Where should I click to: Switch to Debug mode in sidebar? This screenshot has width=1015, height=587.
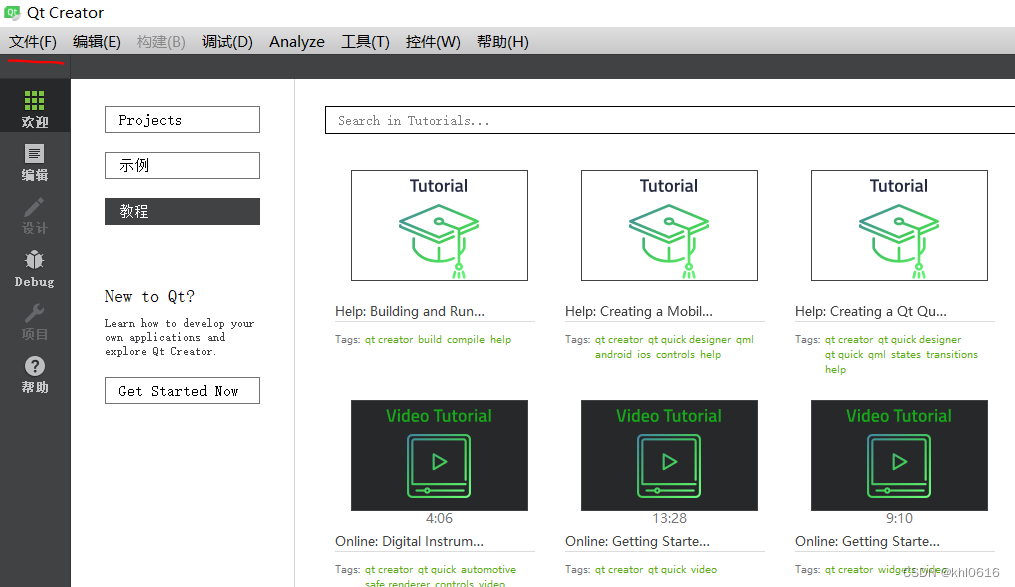pos(35,269)
